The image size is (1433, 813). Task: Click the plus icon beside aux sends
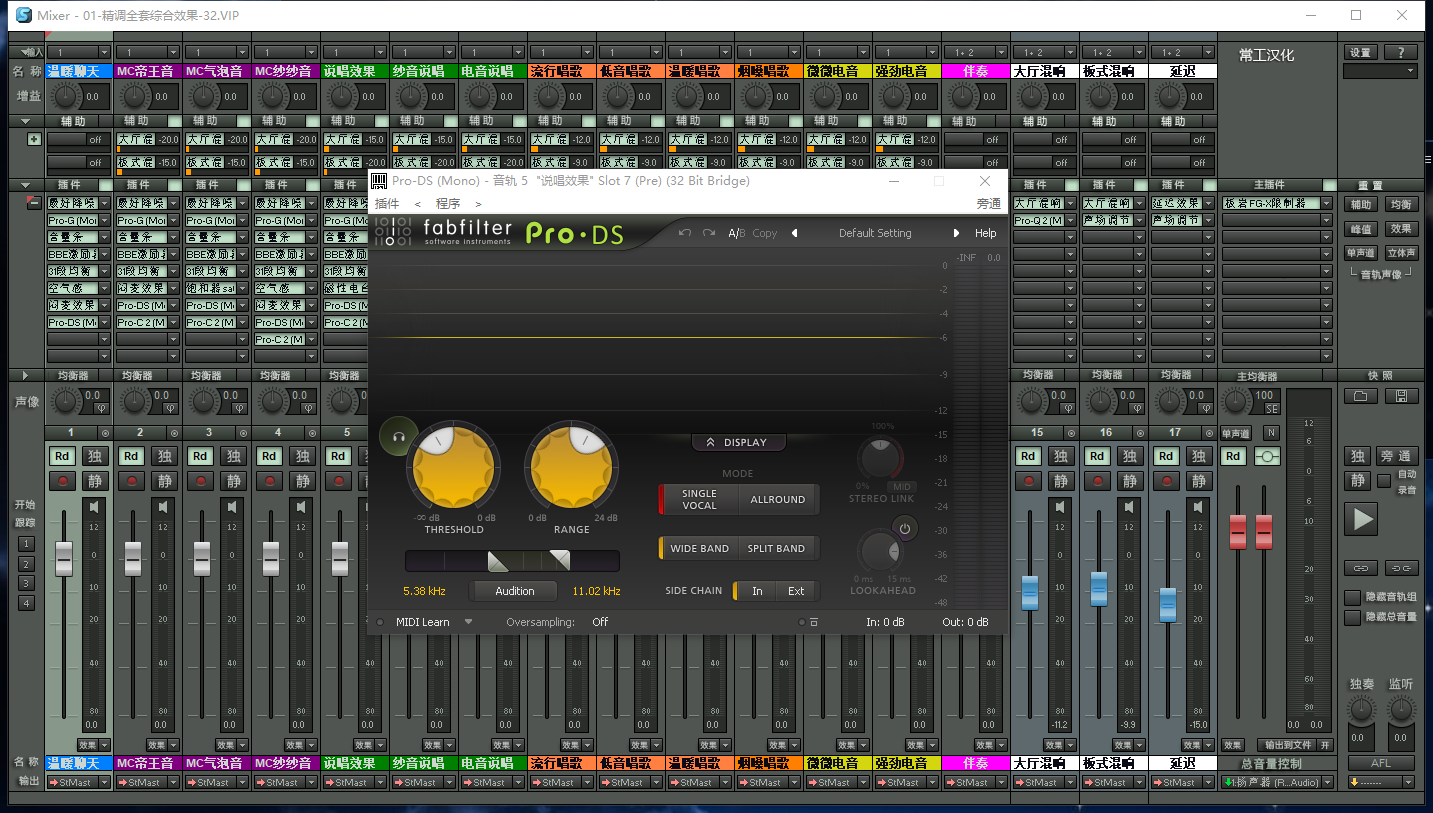pyautogui.click(x=34, y=139)
